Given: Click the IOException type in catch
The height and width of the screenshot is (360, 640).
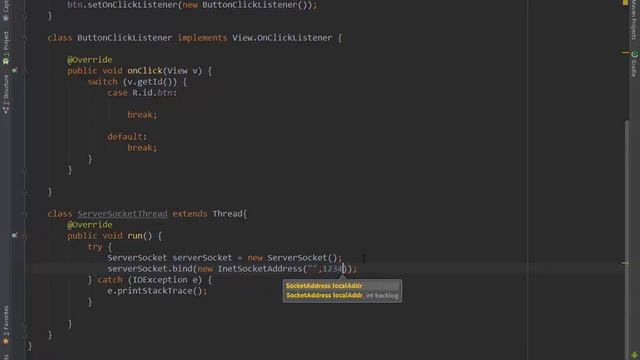Looking at the screenshot, I should [160, 280].
